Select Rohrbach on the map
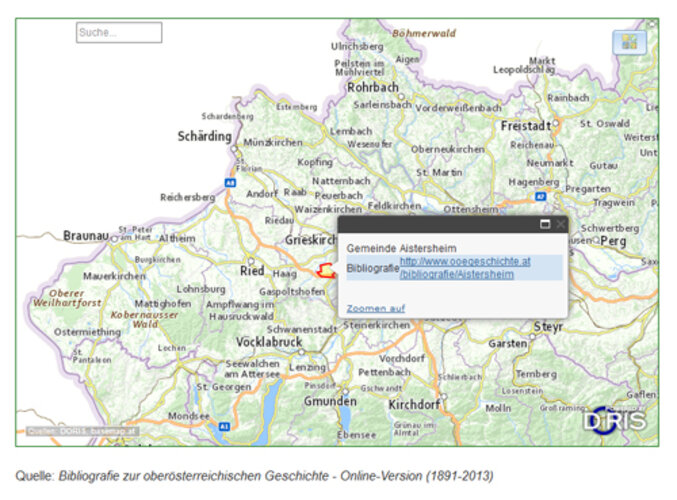Viewport: 677px width, 500px height. (x=372, y=87)
